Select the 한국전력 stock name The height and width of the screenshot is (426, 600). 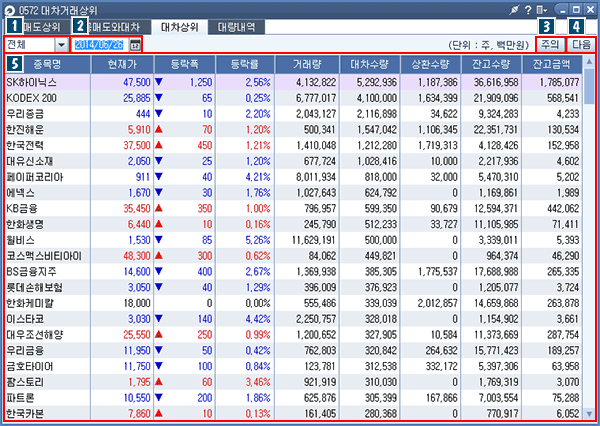click(x=25, y=145)
